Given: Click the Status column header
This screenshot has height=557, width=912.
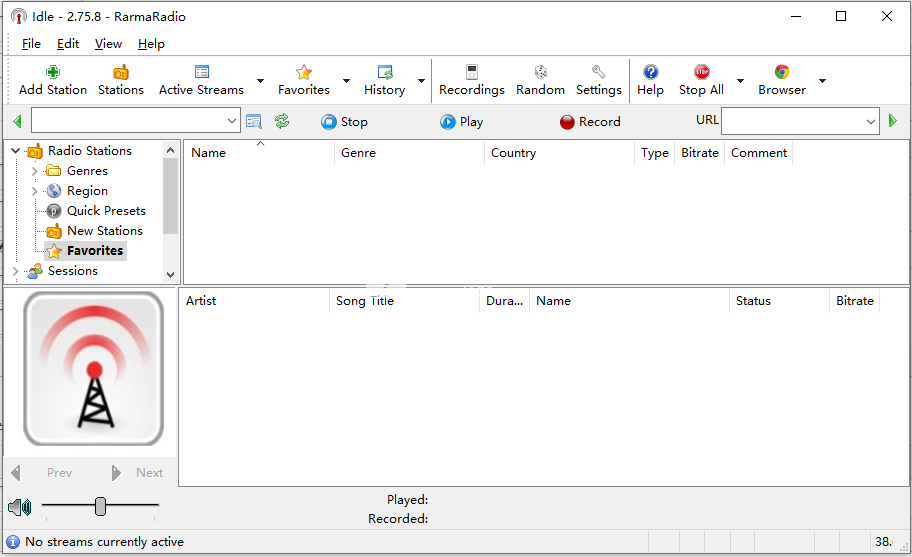Looking at the screenshot, I should coord(779,301).
